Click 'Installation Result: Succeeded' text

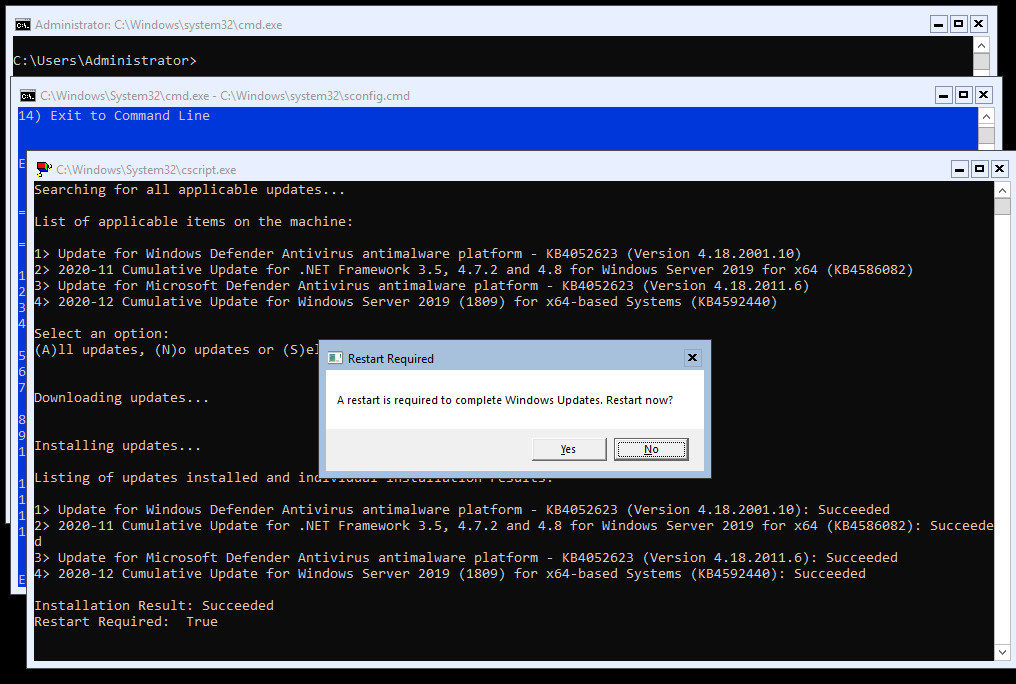154,606
